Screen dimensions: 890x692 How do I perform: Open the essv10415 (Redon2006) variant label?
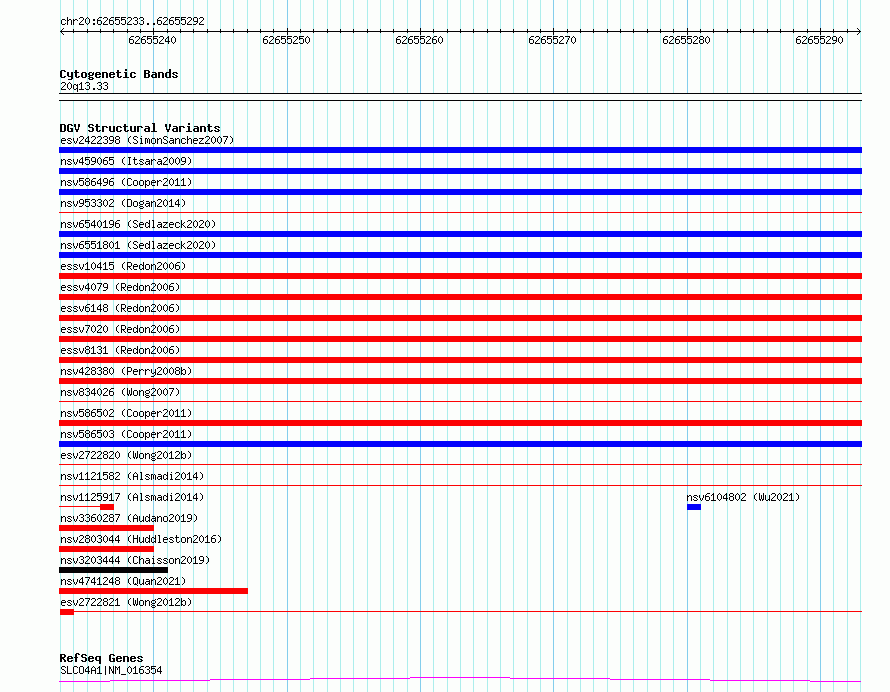click(x=122, y=266)
